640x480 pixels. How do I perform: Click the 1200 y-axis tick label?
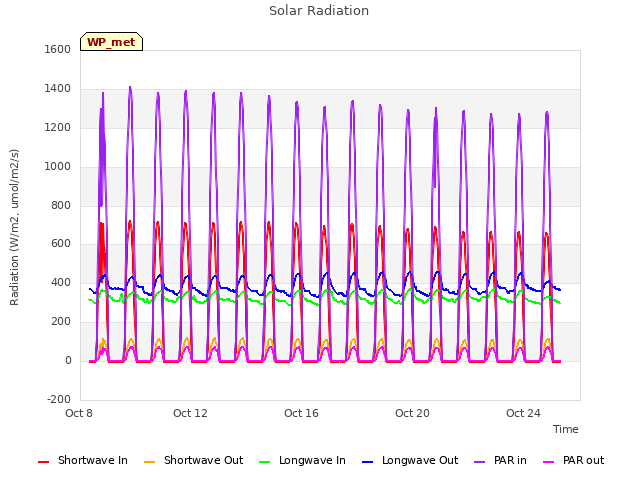58,128
